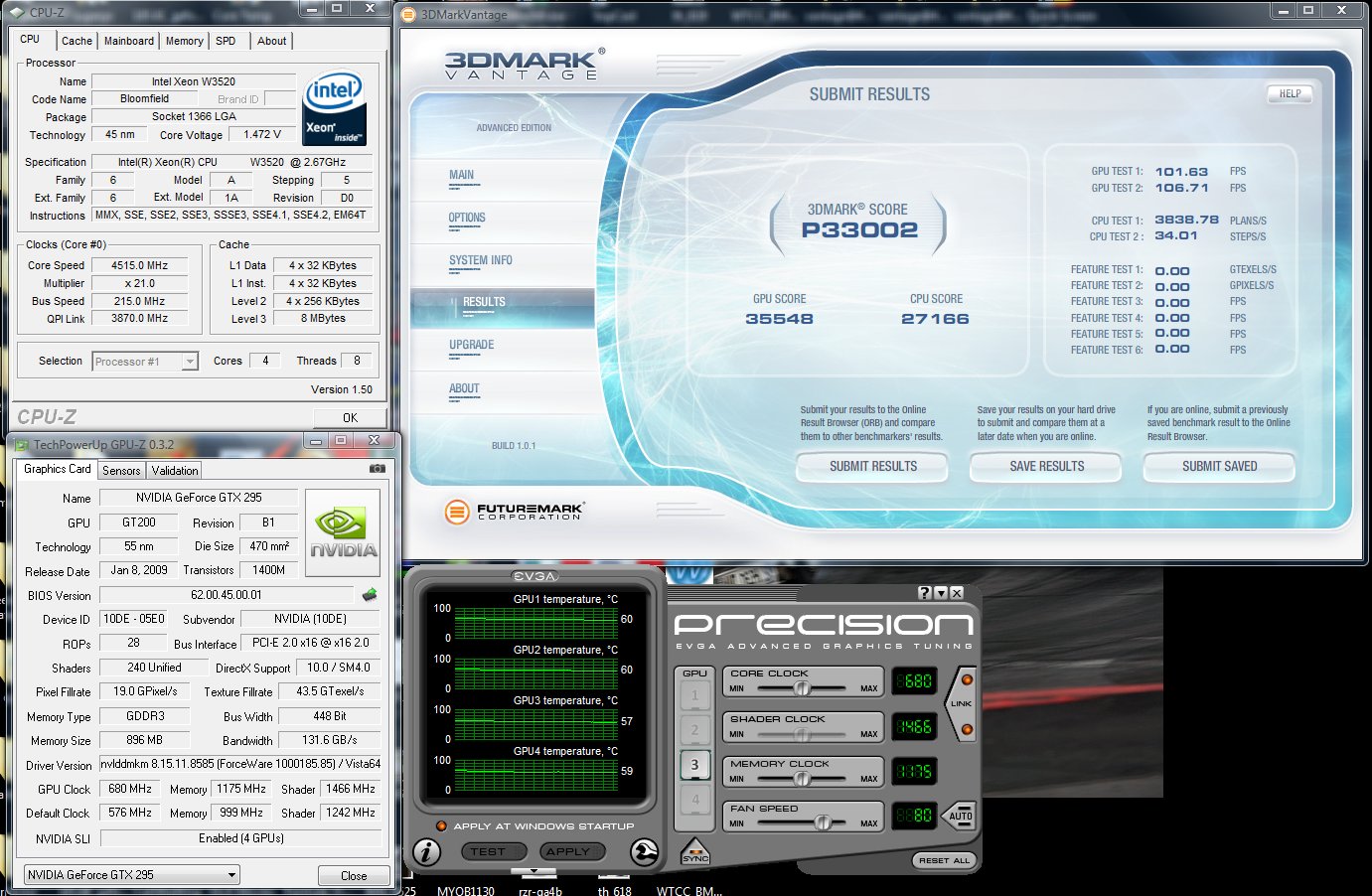Click GPU-Z camera screenshot icon
Screen dimensions: 1372x896
click(378, 469)
